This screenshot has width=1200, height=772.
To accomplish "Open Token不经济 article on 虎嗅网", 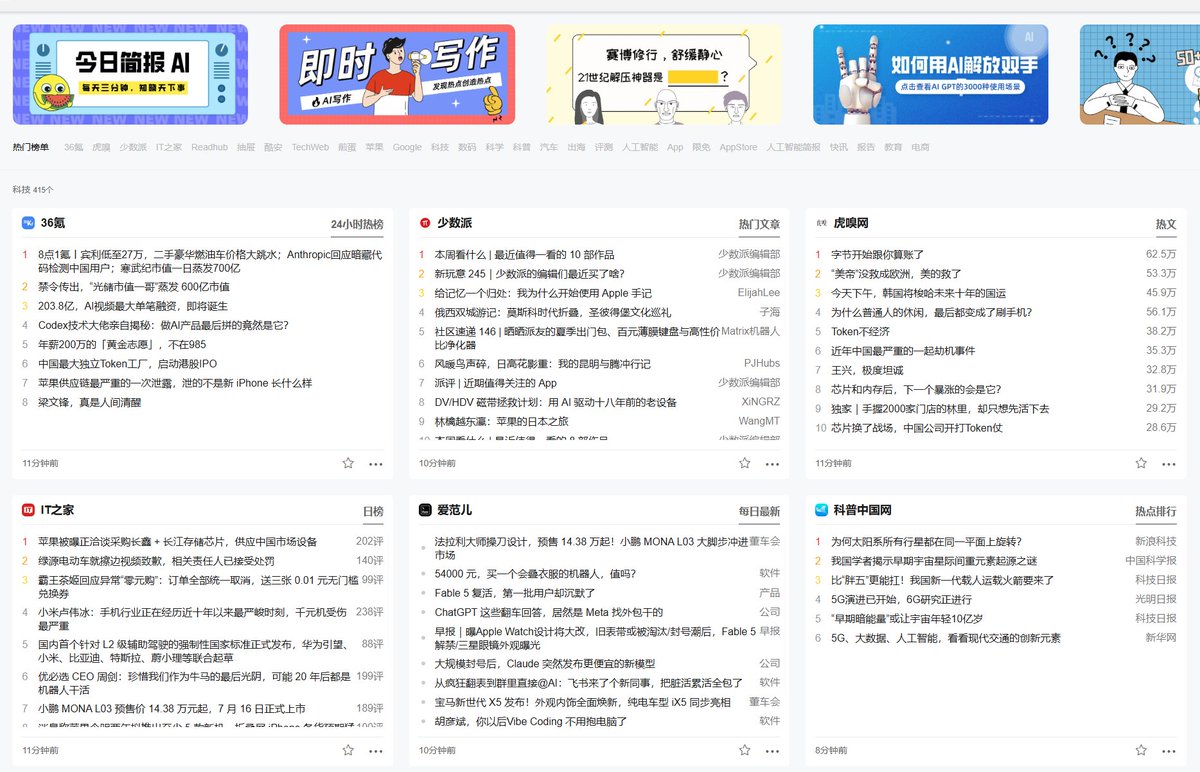I will click(x=860, y=331).
